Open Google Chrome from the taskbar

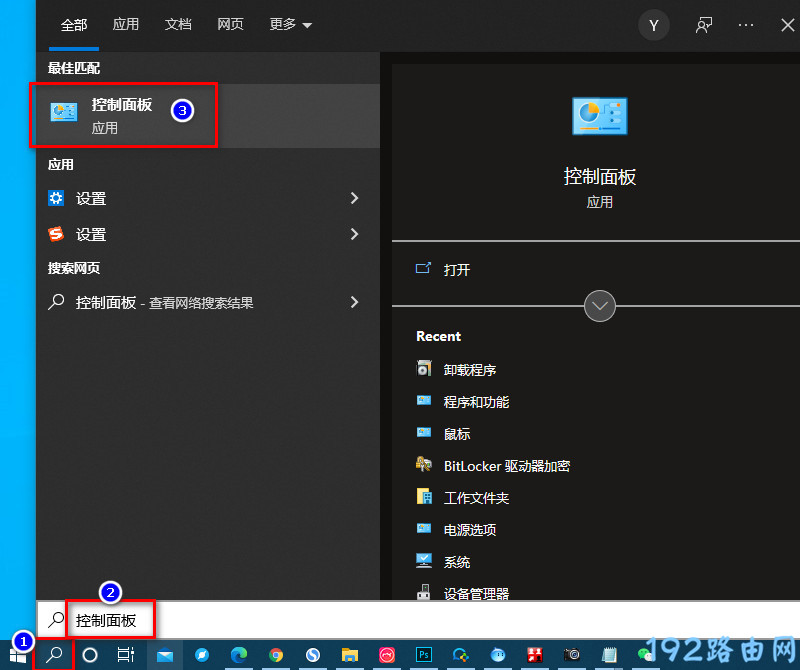[276, 655]
